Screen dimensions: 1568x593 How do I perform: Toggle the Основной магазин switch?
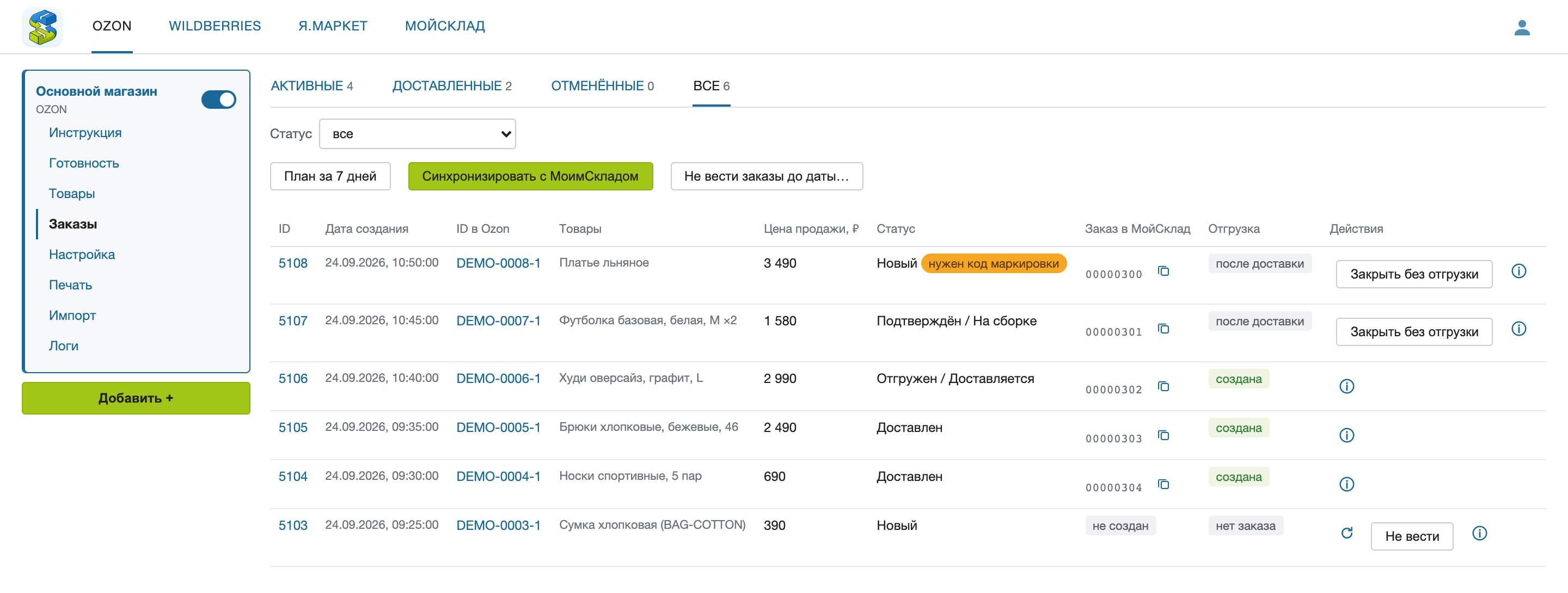coord(218,100)
